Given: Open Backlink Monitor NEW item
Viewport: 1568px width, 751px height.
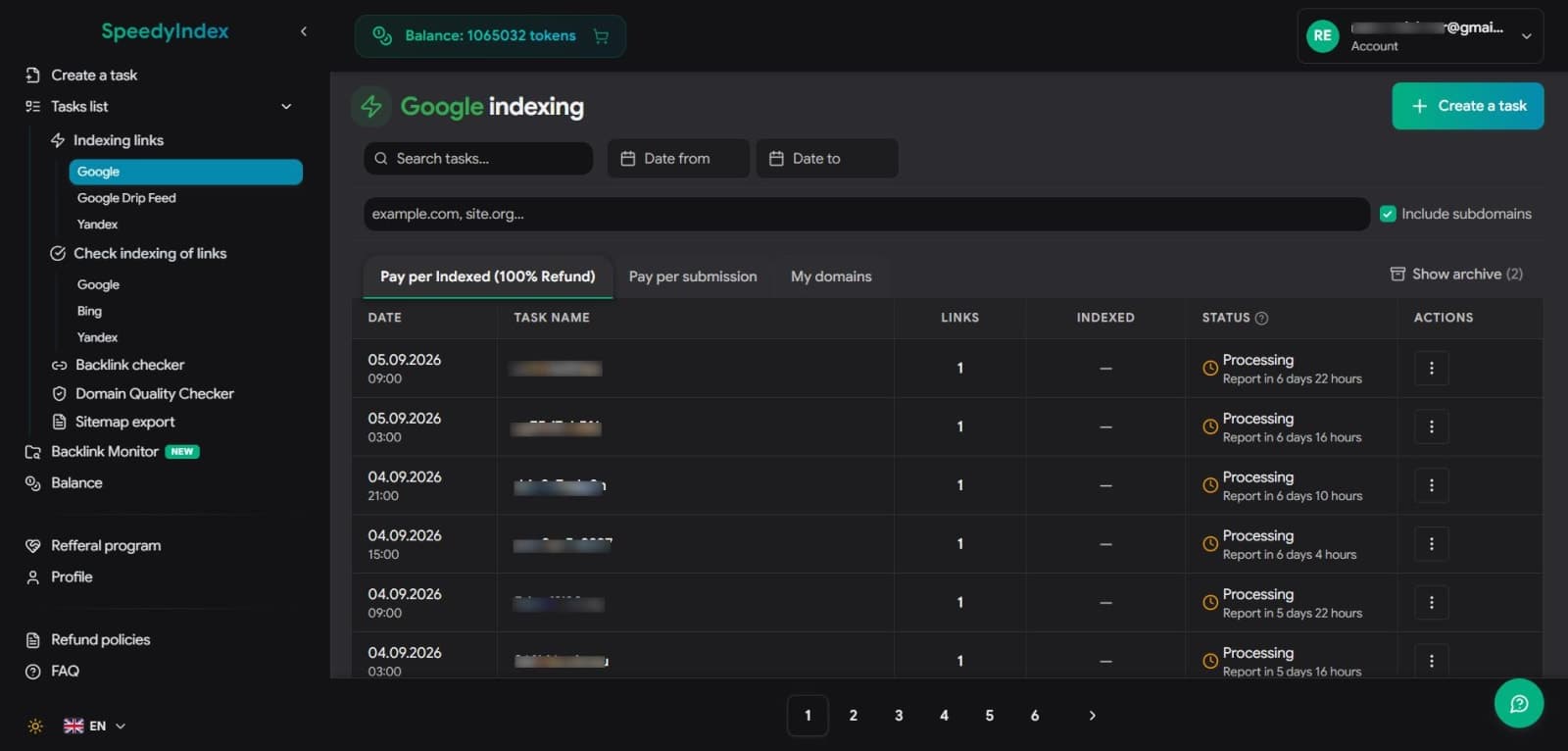Looking at the screenshot, I should [112, 452].
